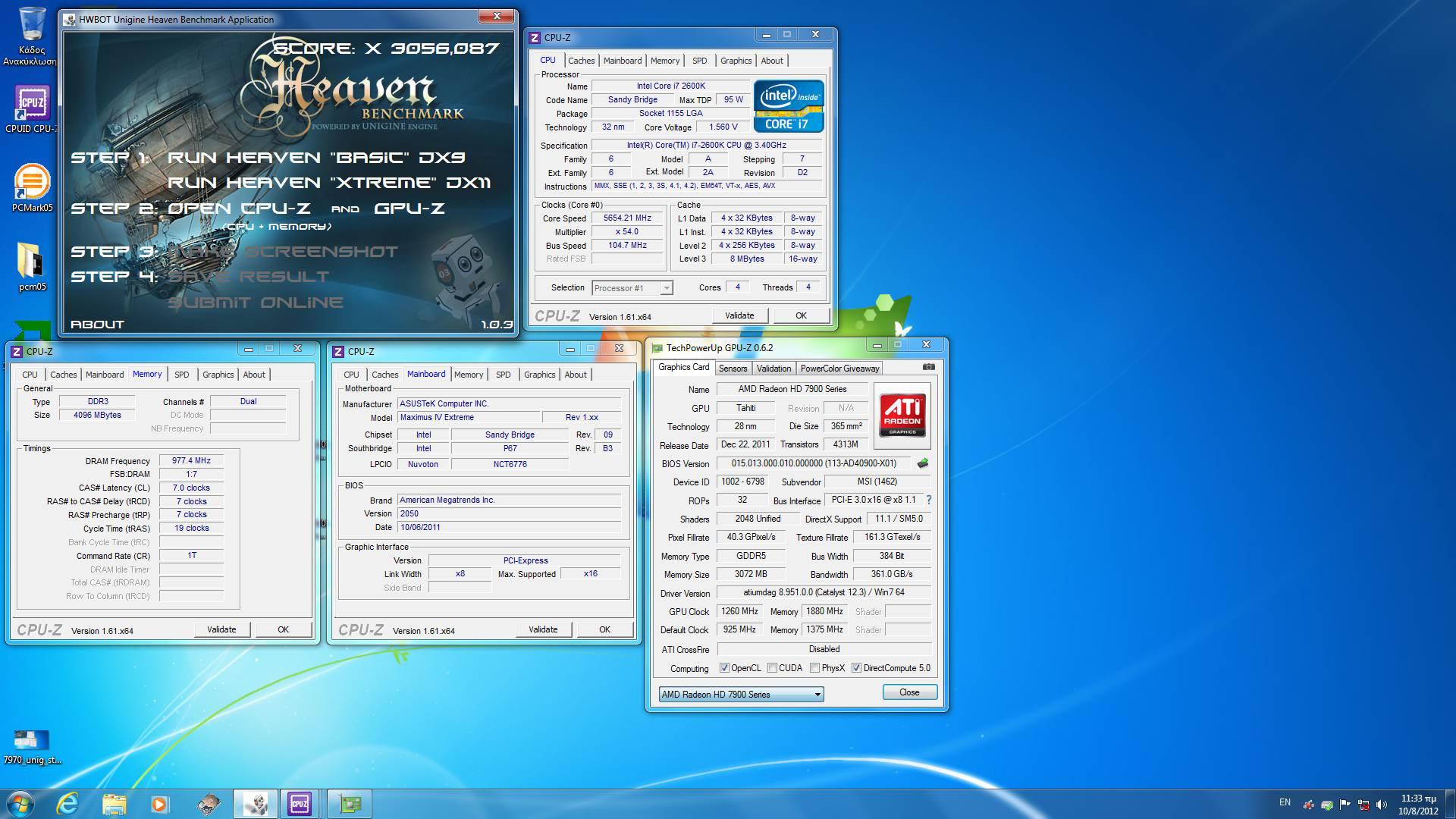Viewport: 1456px width, 819px height.
Task: Click RUN HEAVEN "XTREME" DX11
Action: [329, 183]
